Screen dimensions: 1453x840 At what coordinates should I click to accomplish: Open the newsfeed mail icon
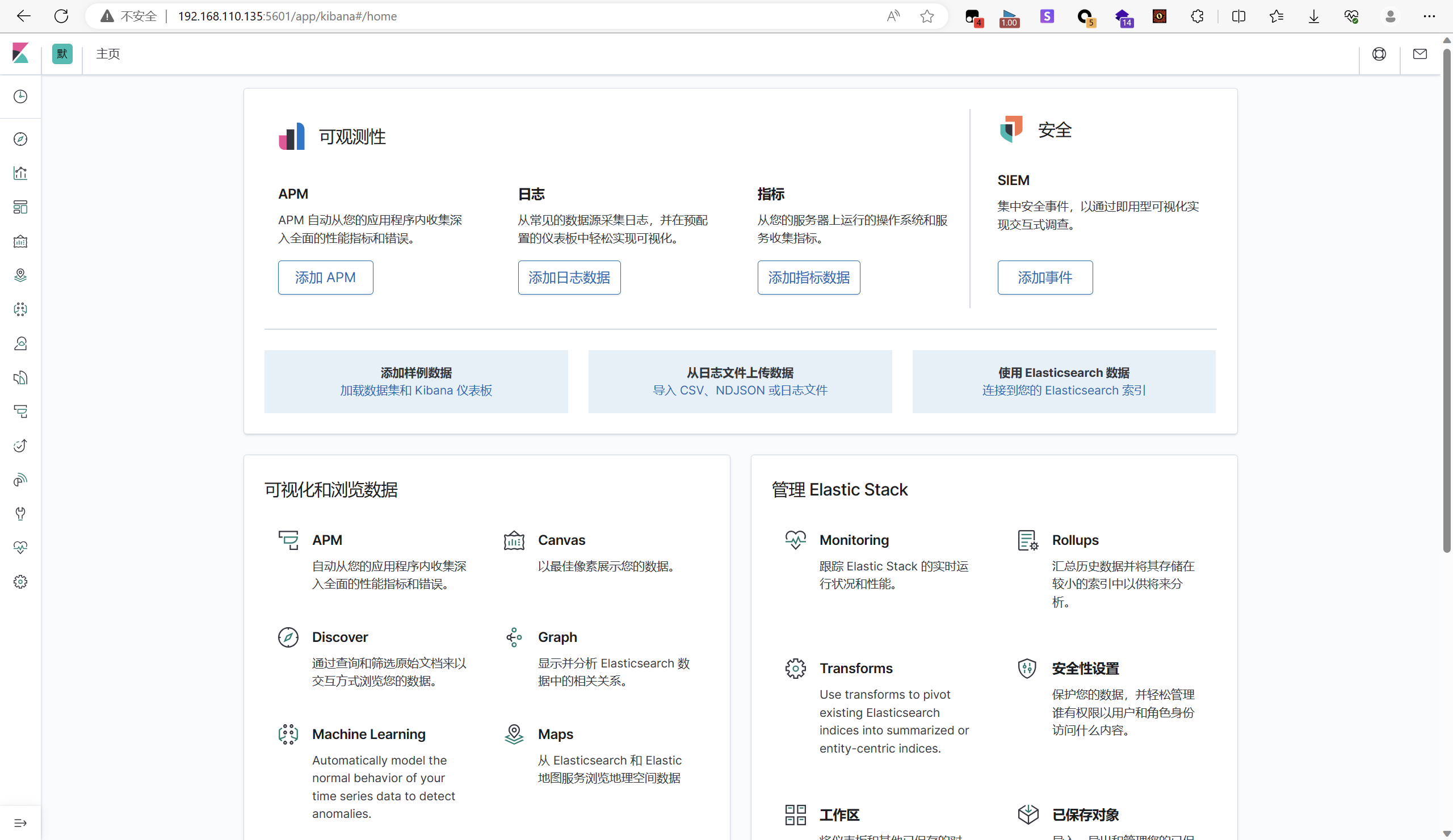point(1420,53)
